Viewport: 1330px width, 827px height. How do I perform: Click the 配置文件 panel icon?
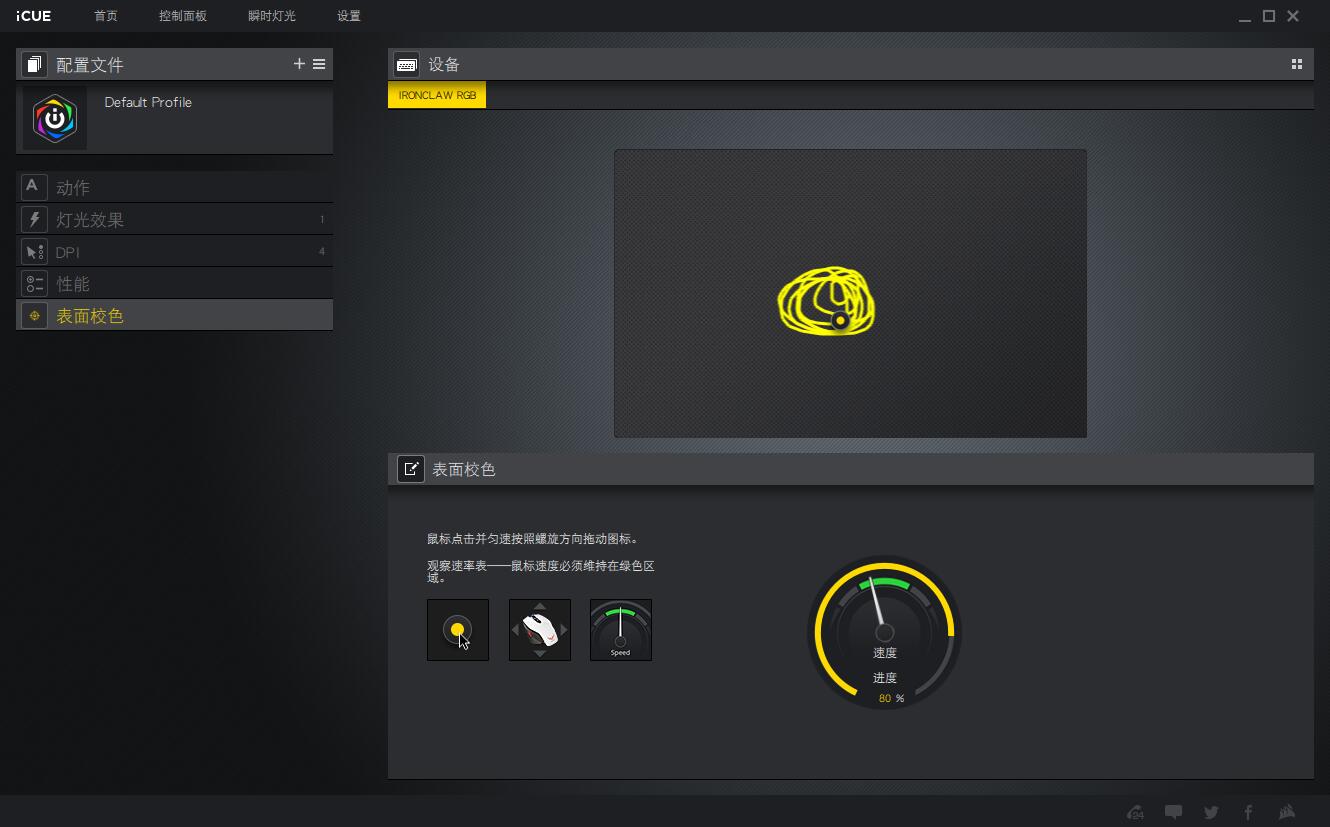pos(34,65)
